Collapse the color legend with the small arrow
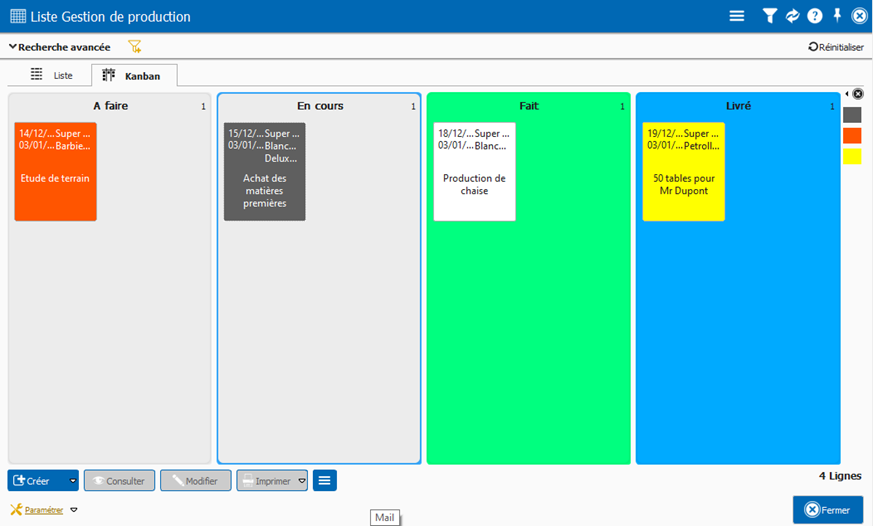873x526 pixels. point(847,94)
